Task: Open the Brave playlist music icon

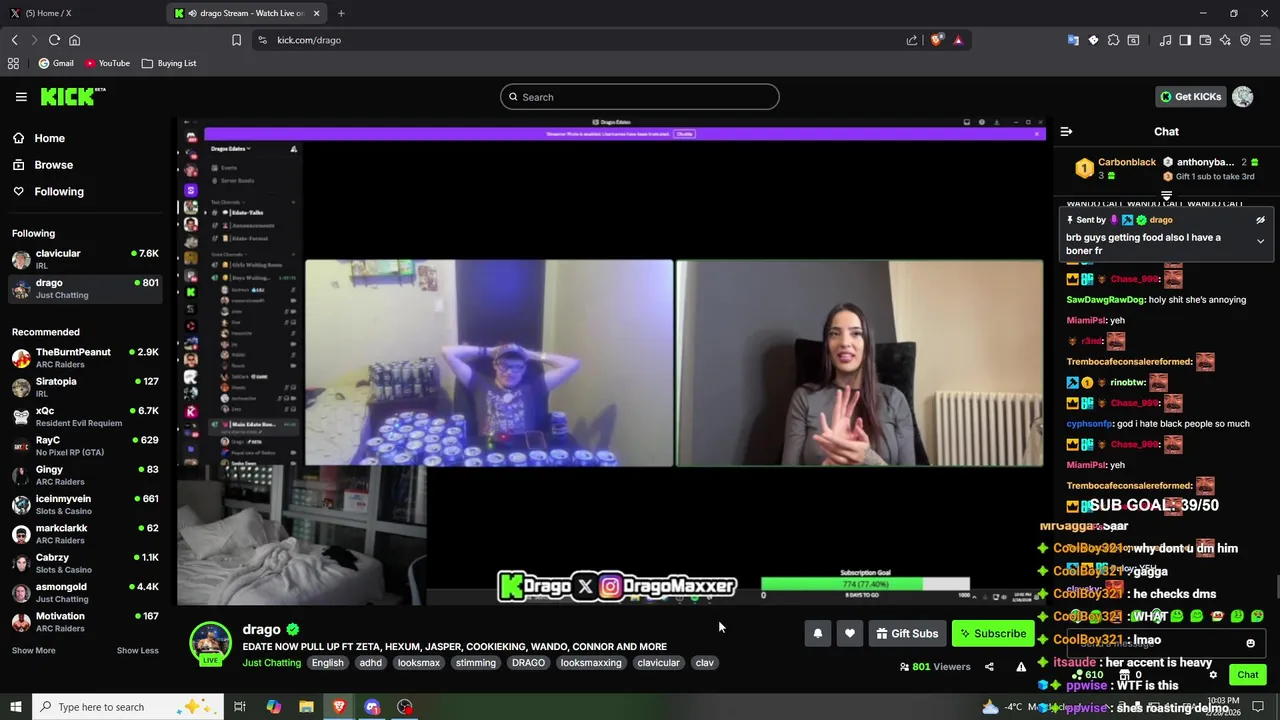Action: 1165,40
